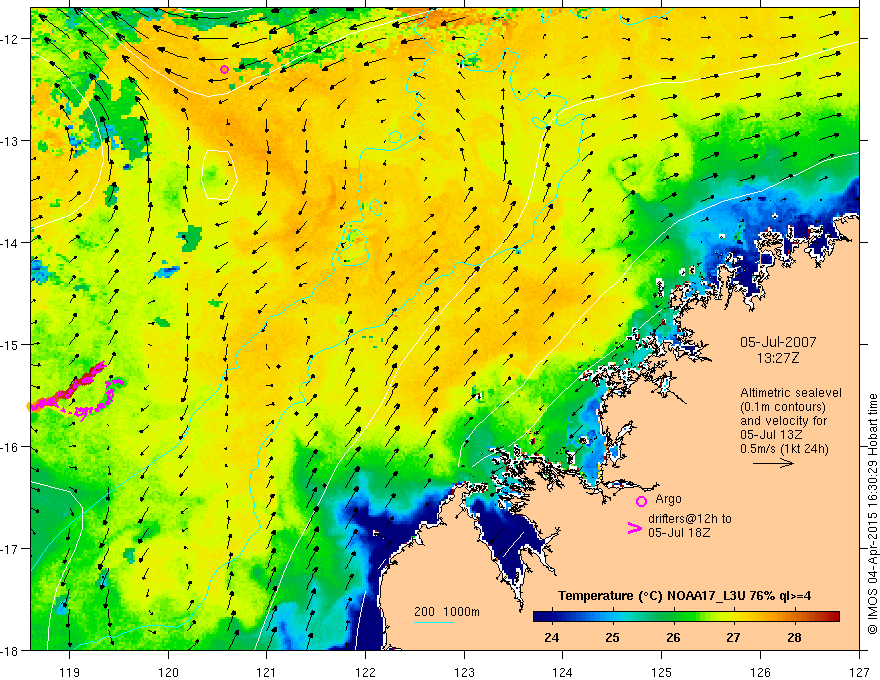
Task: Click the 'Temperature (°C) NOAA17_L3U 76% ql>=4' title
Action: pyautogui.click(x=684, y=596)
